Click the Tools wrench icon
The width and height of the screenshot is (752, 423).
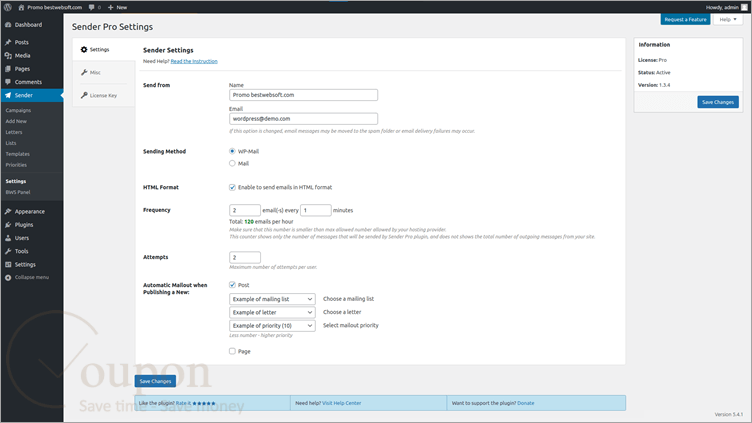tap(8, 251)
